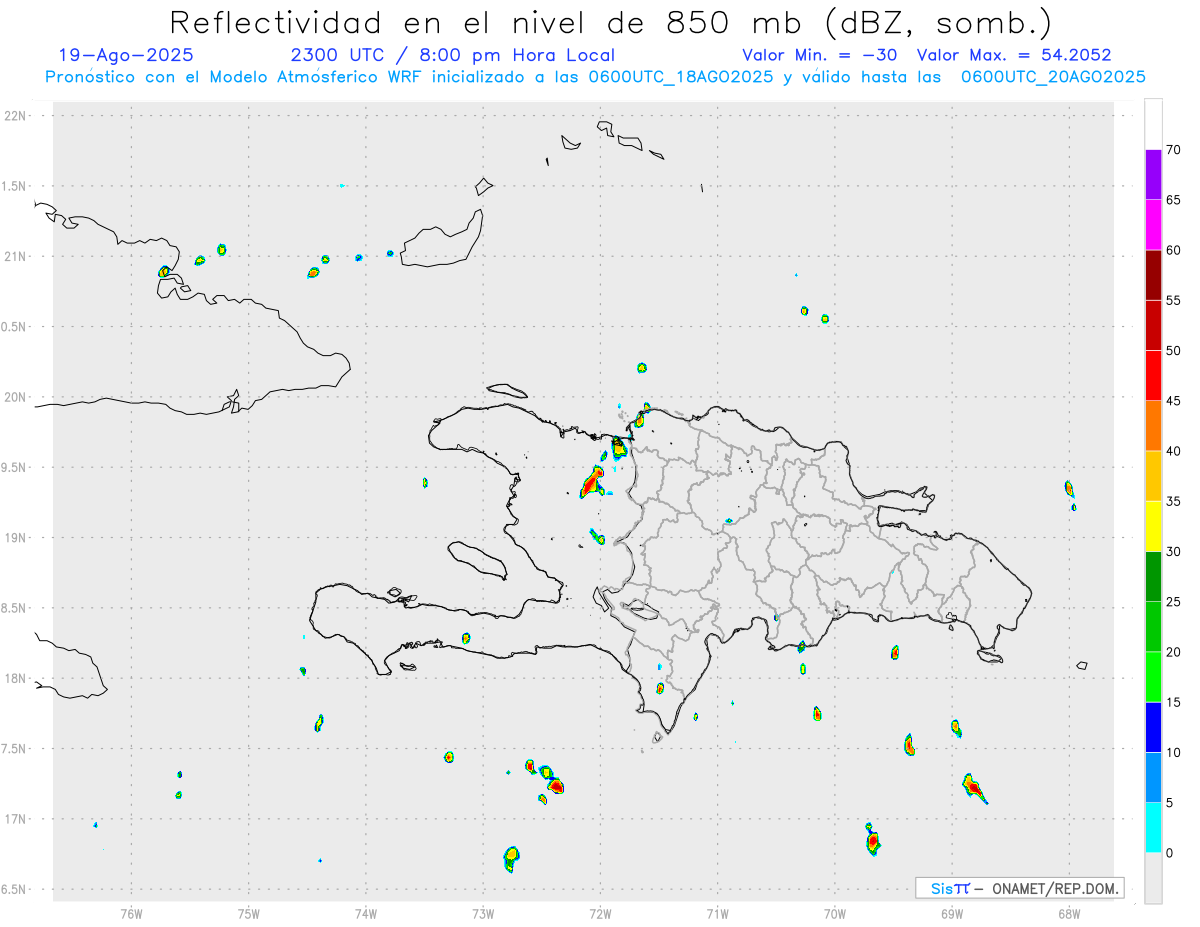Viewport: 1200px width, 927px height.
Task: Click the colorbar label '45'
Action: pos(1173,401)
